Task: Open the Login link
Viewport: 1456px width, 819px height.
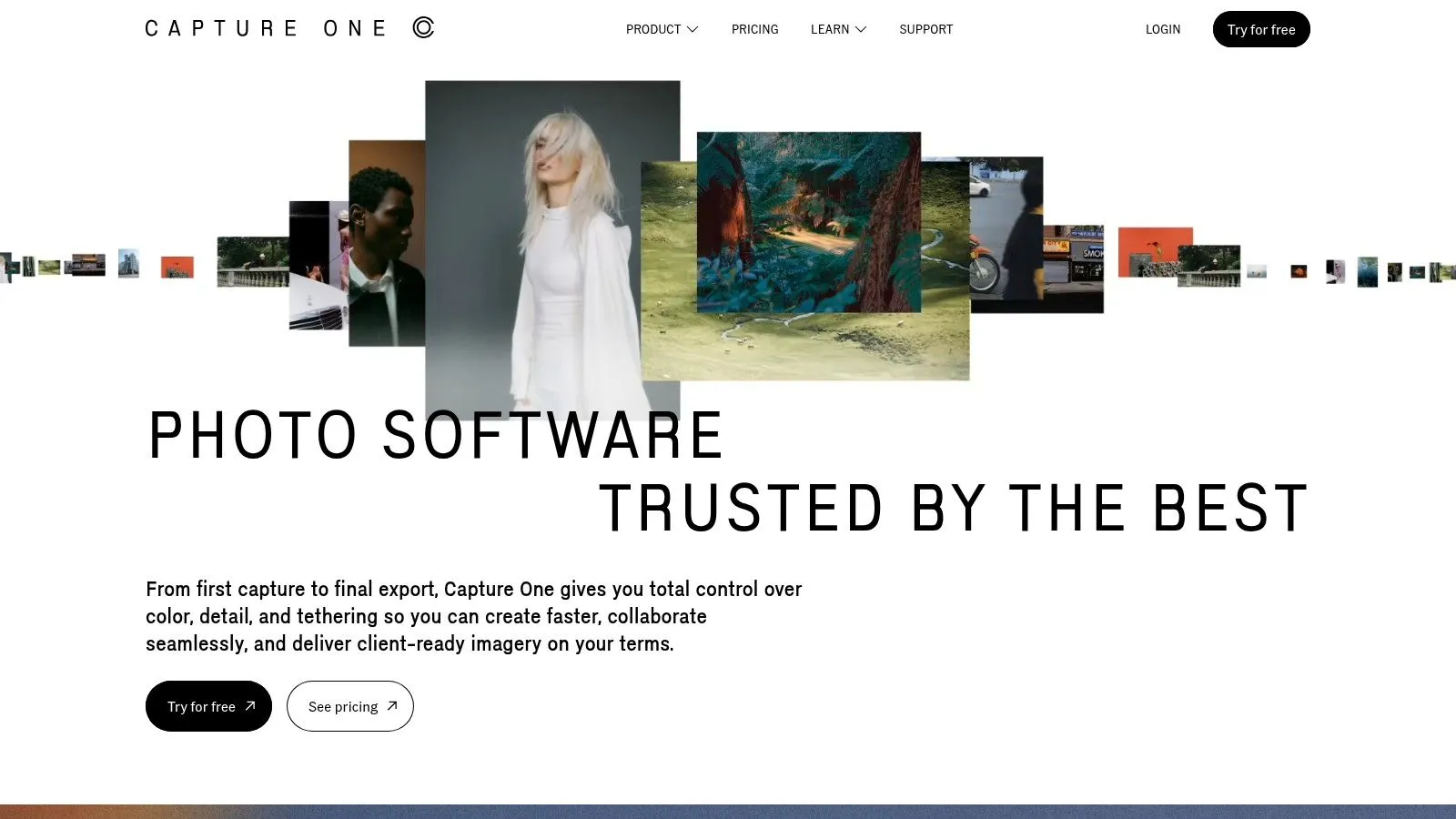Action: [1162, 29]
